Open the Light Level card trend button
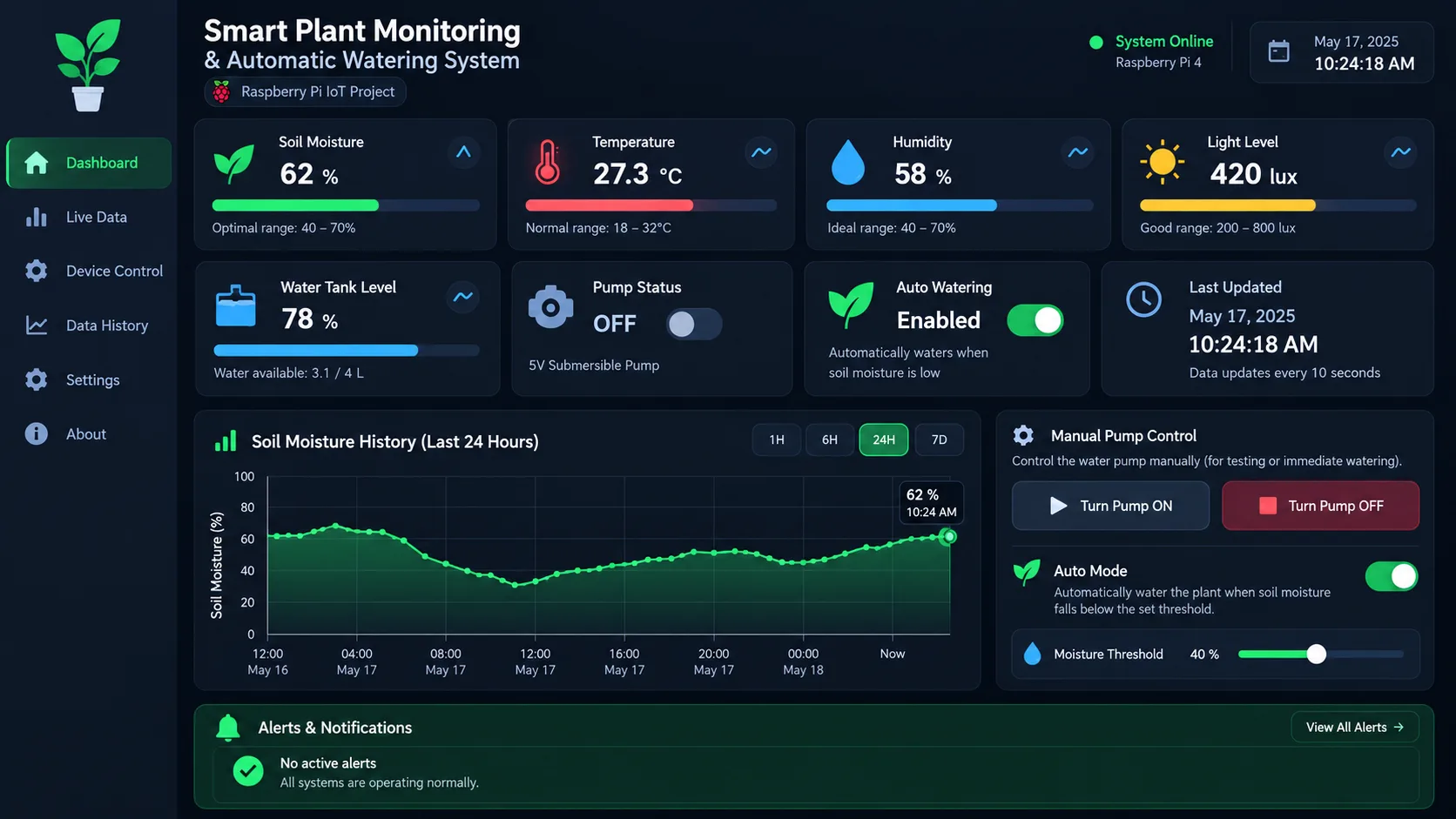The height and width of the screenshot is (819, 1456). pos(1401,152)
